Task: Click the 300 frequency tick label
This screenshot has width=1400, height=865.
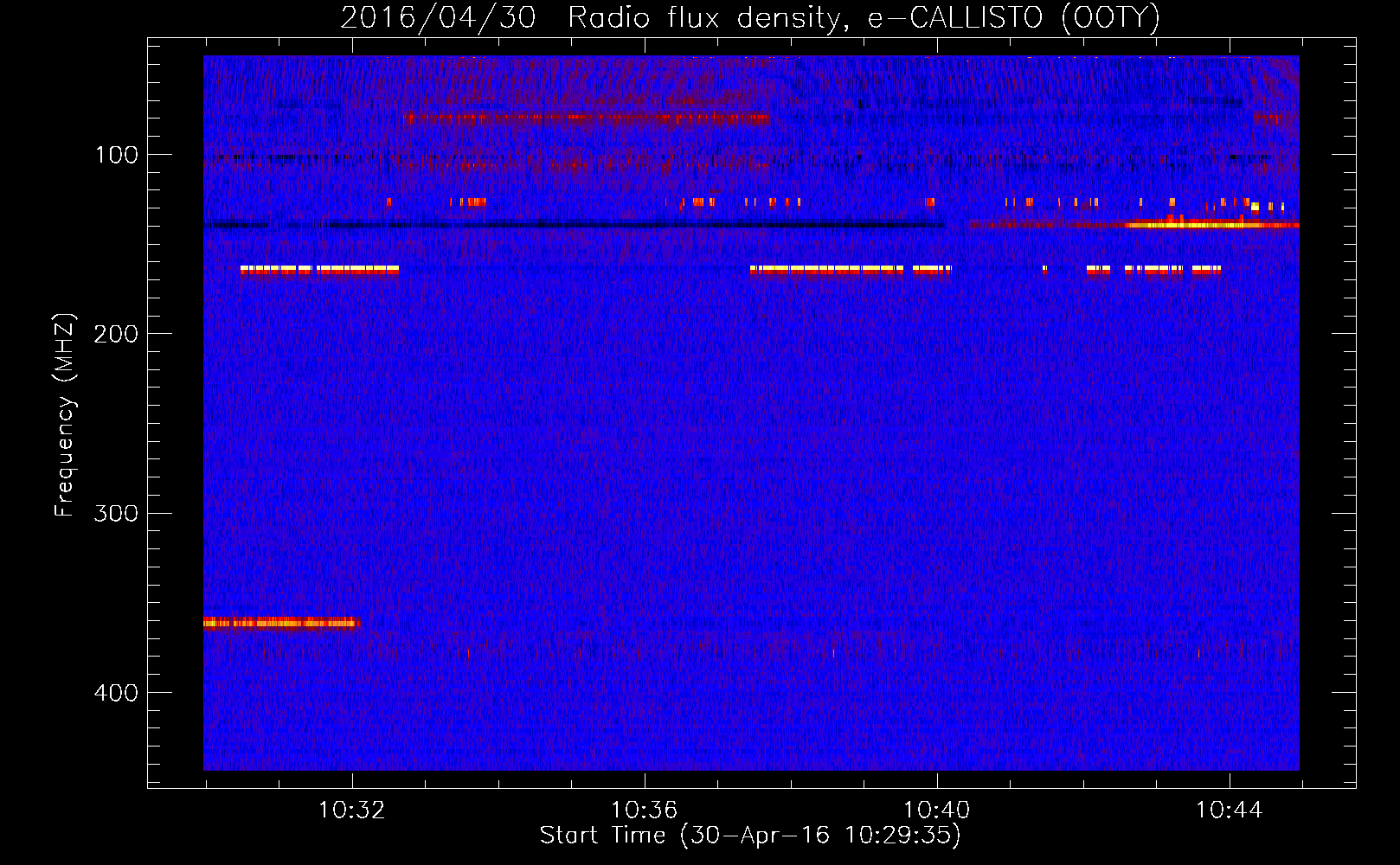Action: click(116, 513)
